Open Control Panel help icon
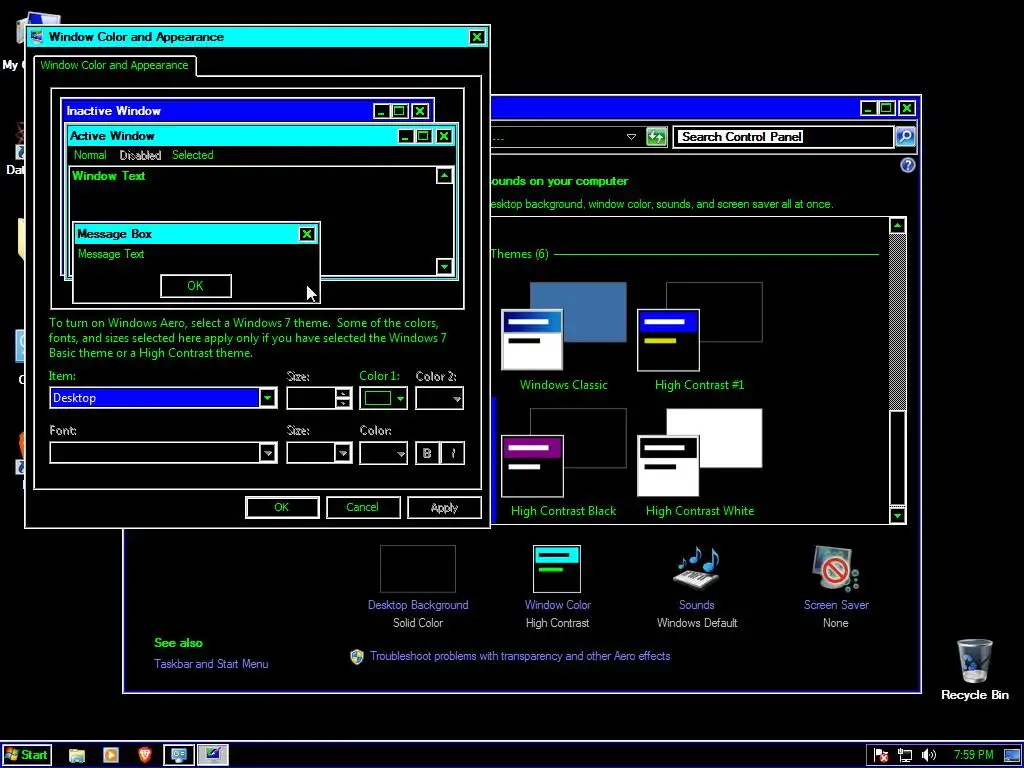 click(x=907, y=165)
